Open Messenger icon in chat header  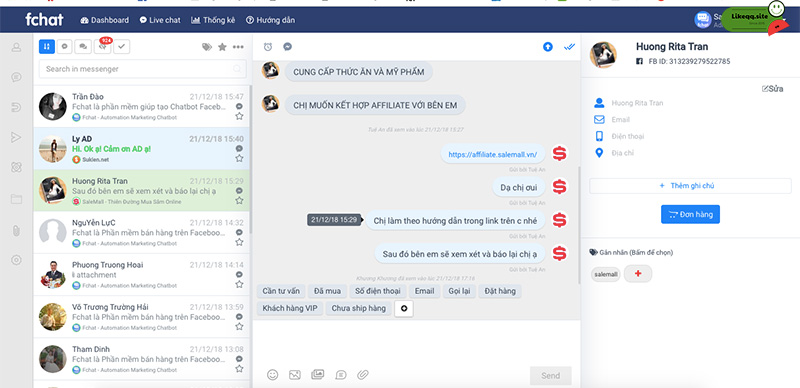(288, 47)
